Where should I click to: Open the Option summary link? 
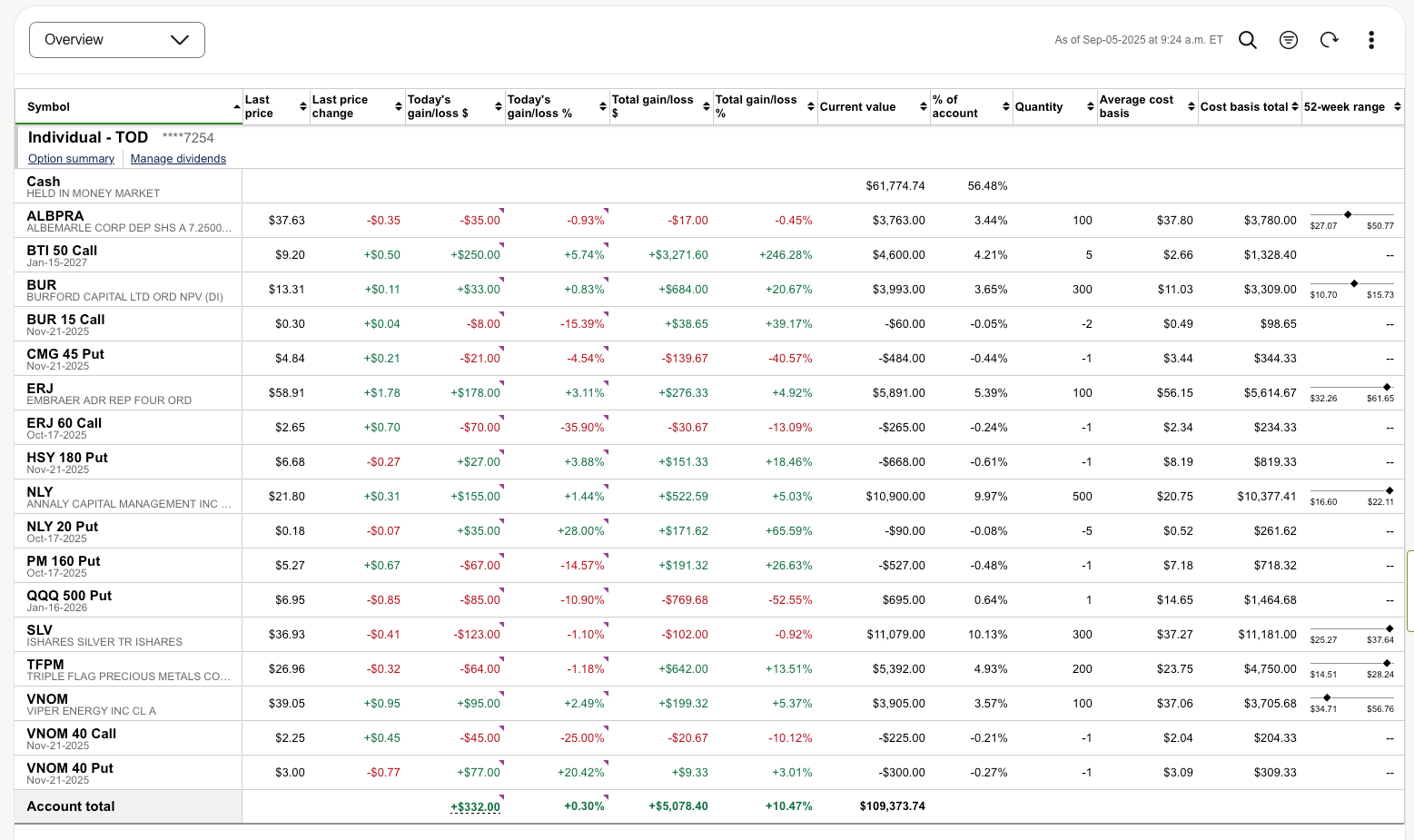(71, 159)
